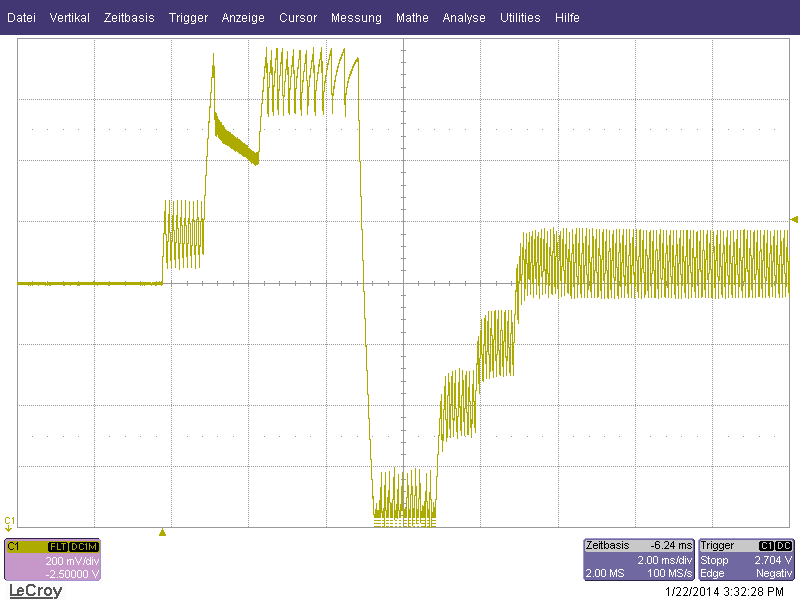Image resolution: width=800 pixels, height=600 pixels.
Task: Click the 2.704 V trigger level
Action: pyautogui.click(x=773, y=560)
